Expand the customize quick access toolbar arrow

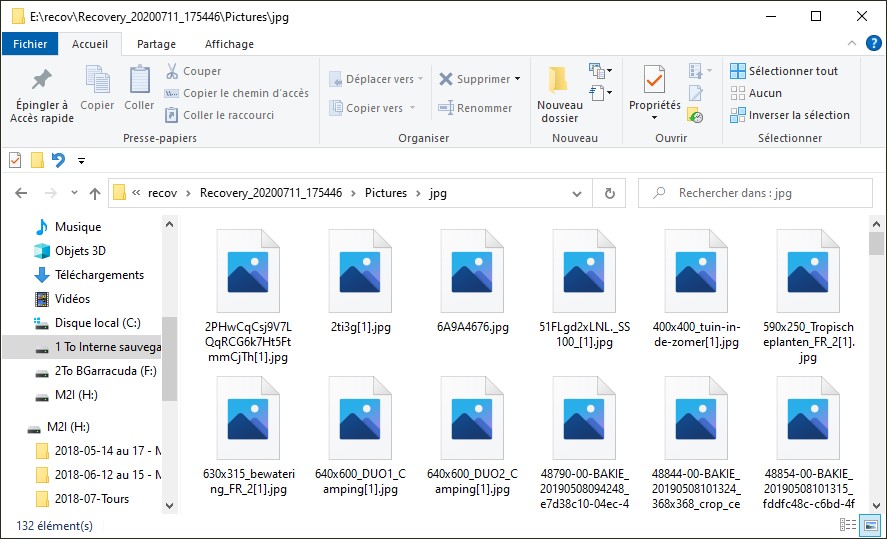(81, 161)
